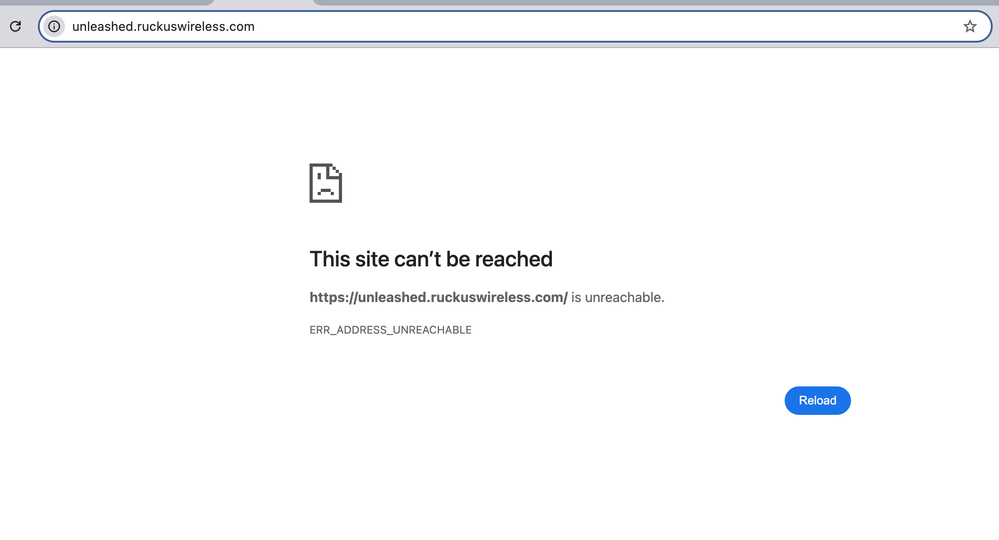Image resolution: width=999 pixels, height=540 pixels.
Task: Click the ERR_ADDRESS_UNREACHABLE error code
Action: 391,330
